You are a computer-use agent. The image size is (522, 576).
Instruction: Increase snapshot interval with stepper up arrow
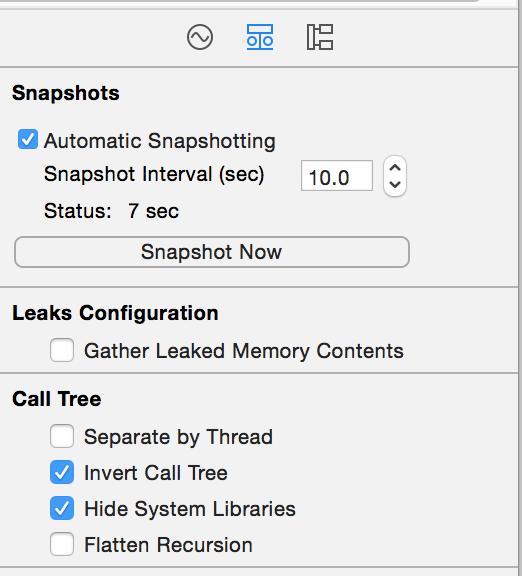(395, 168)
